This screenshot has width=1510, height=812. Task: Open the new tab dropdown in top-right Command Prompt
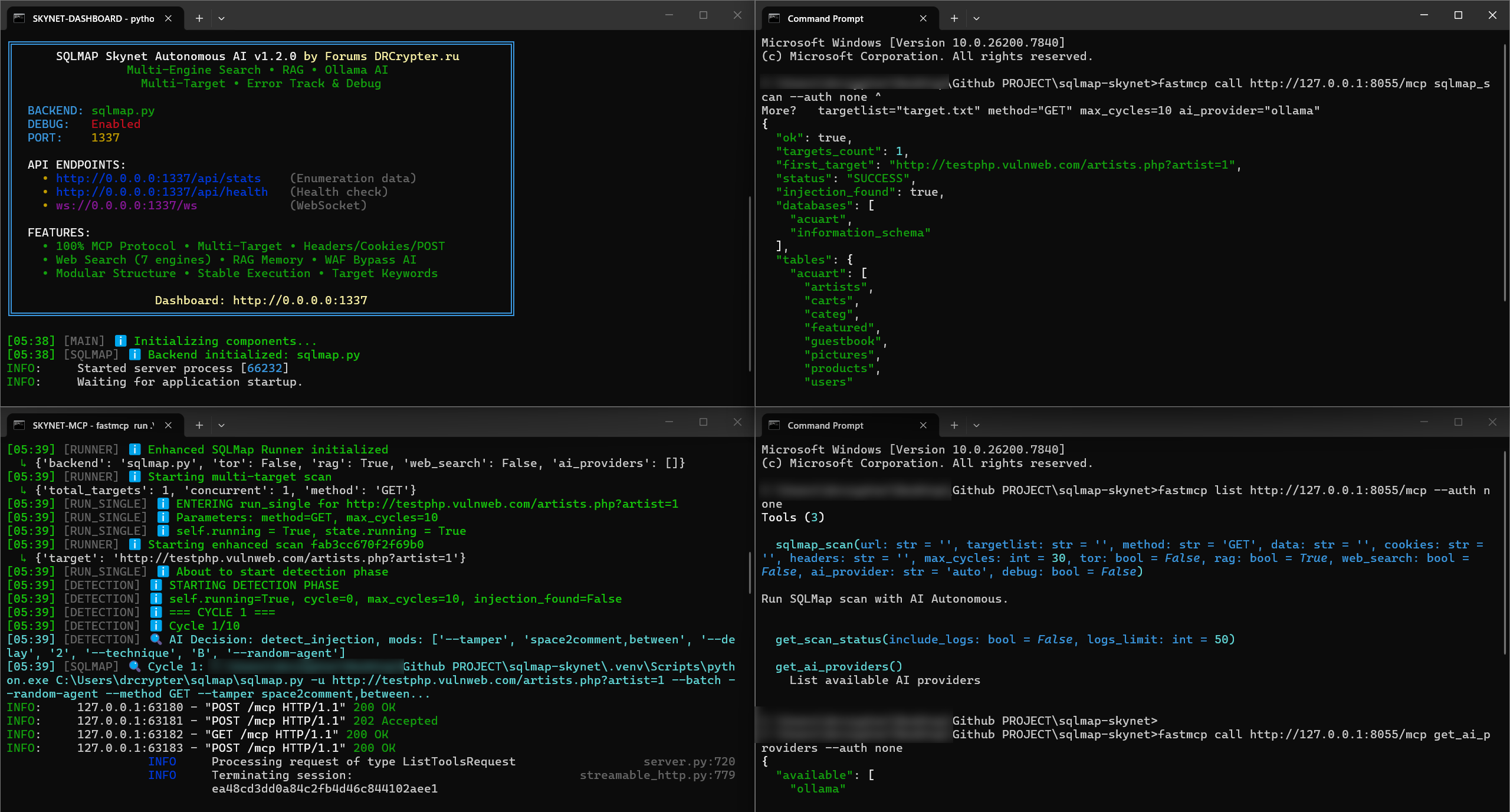976,18
